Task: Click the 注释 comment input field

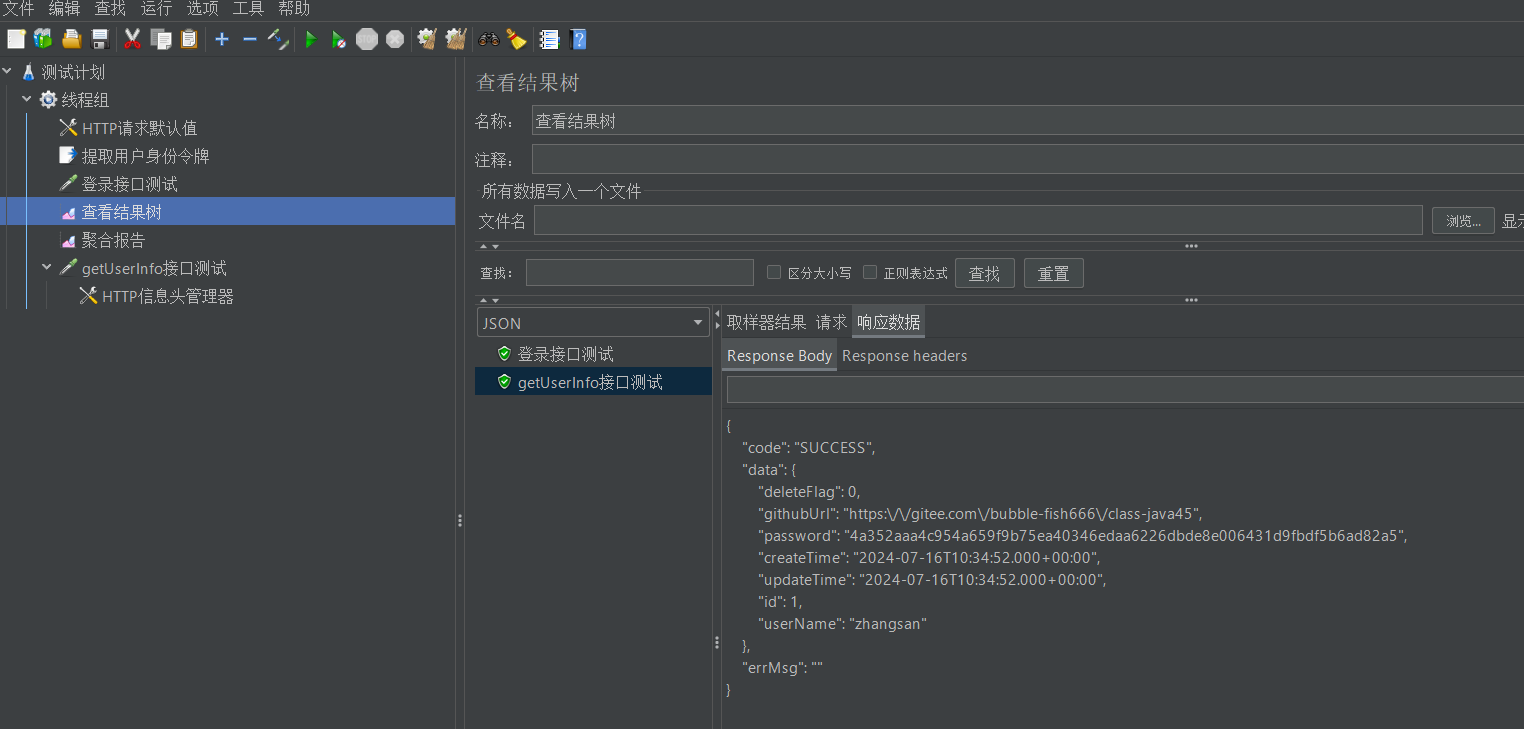Action: [1027, 159]
